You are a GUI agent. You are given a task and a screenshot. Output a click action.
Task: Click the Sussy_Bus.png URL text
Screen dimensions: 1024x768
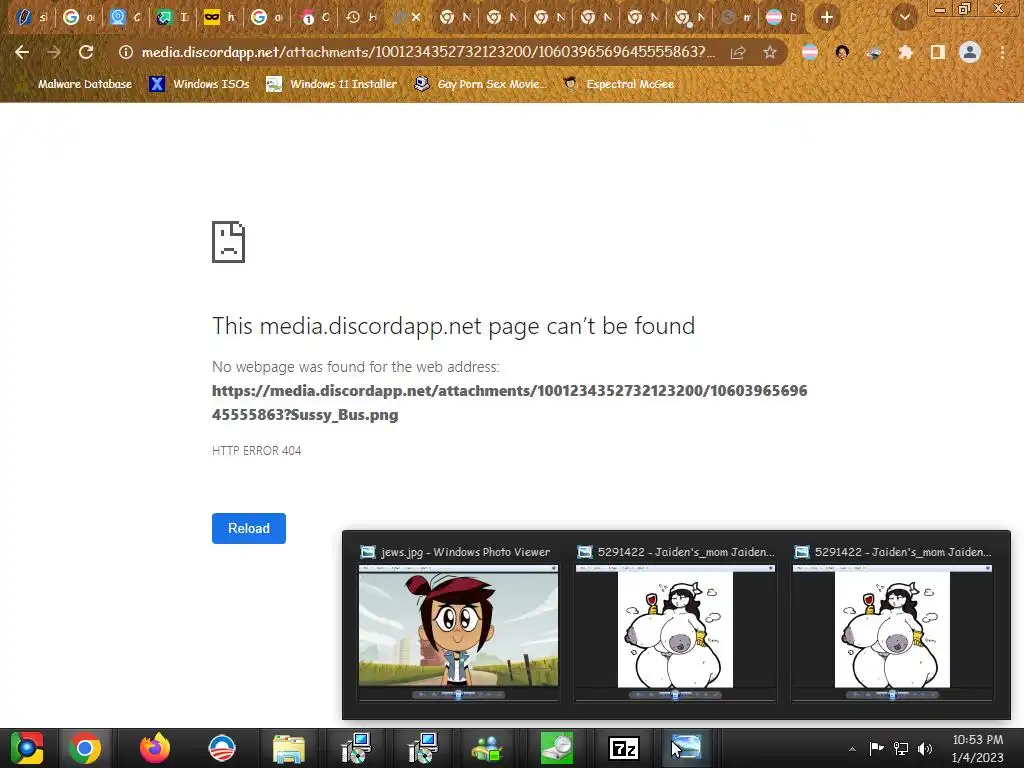[344, 415]
